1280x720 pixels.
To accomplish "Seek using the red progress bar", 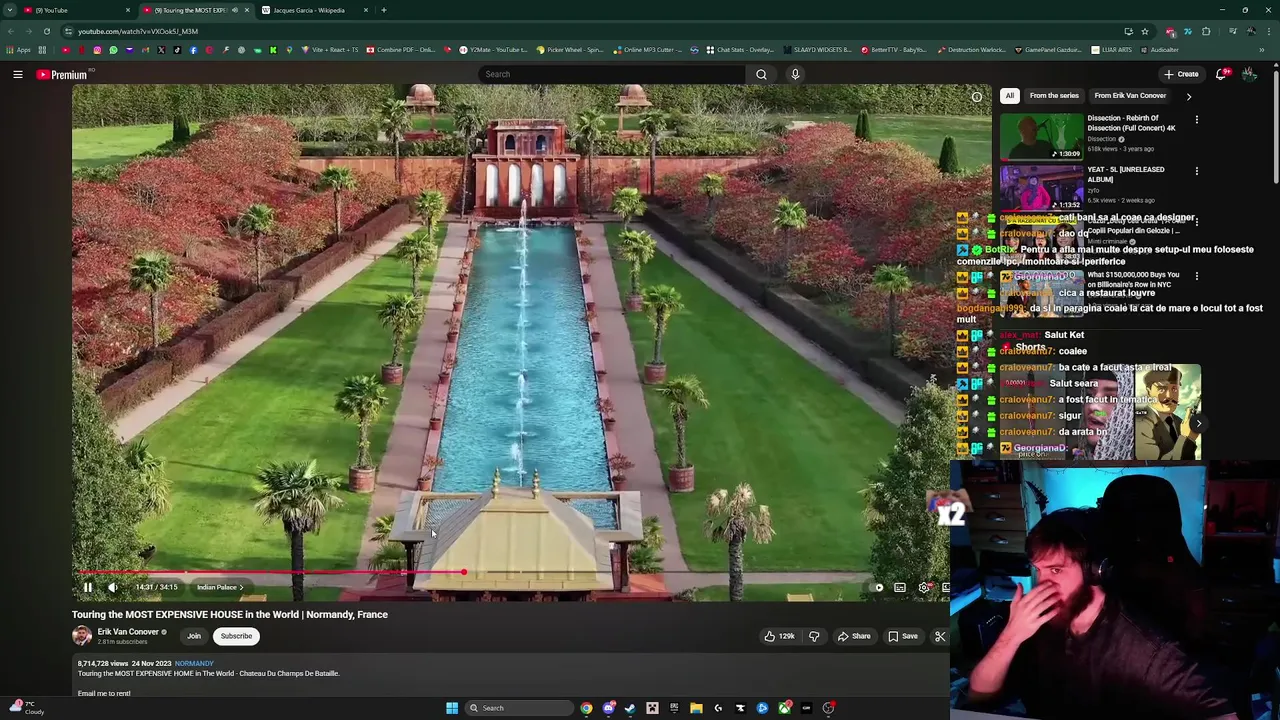I will [510, 573].
